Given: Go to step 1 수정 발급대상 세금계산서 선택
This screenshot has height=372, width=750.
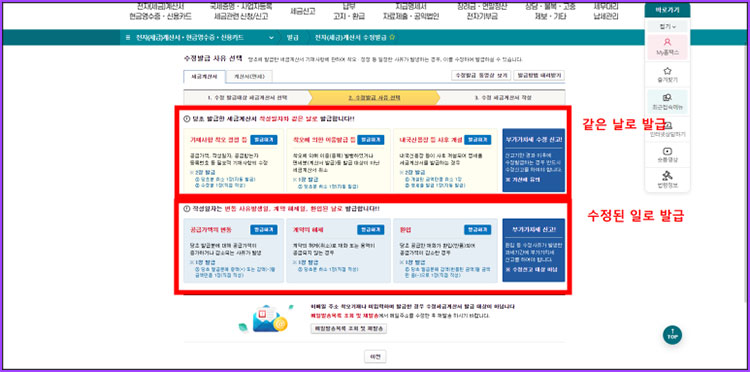Looking at the screenshot, I should click(x=247, y=97).
